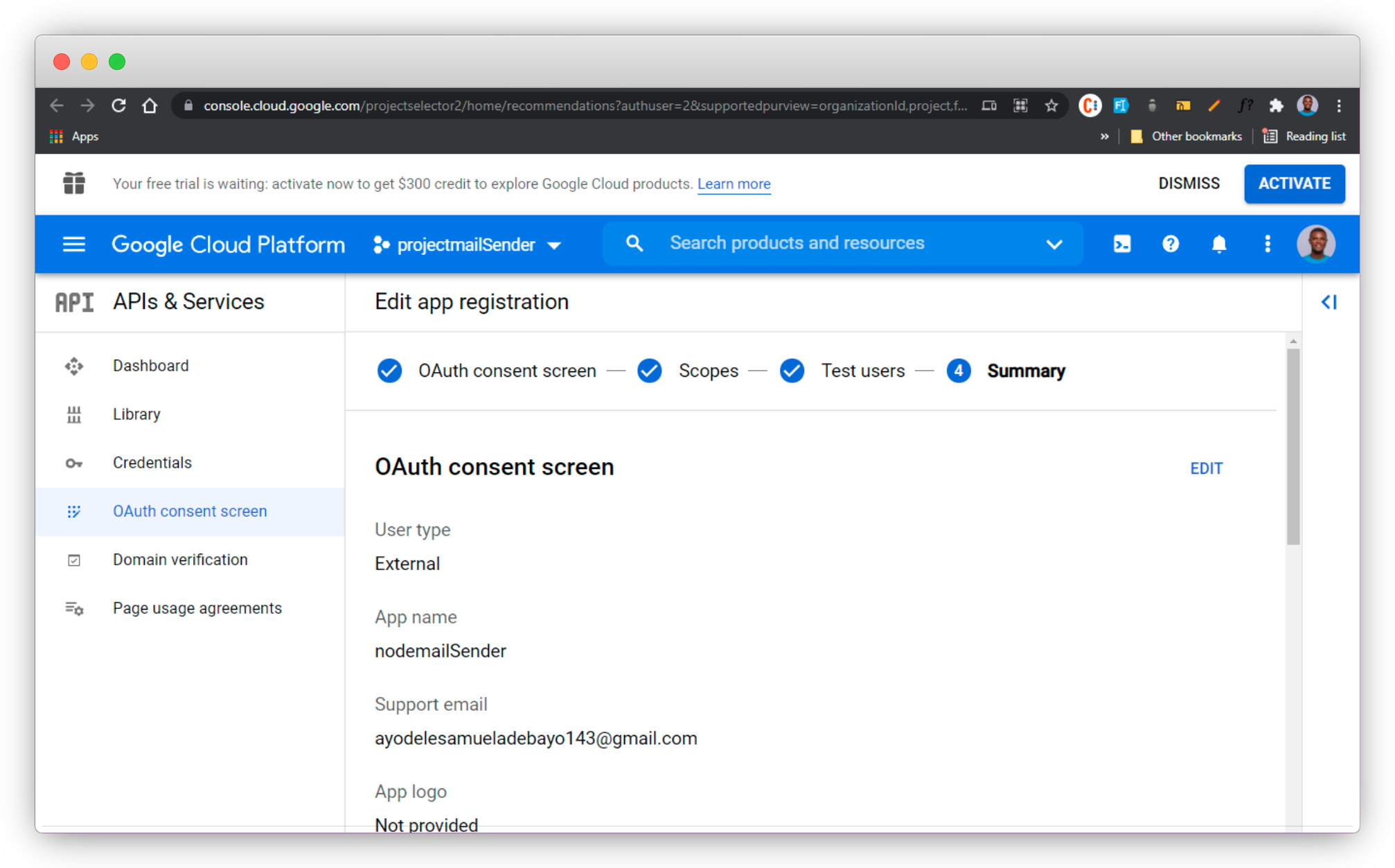Click the support email address text

coord(536,738)
